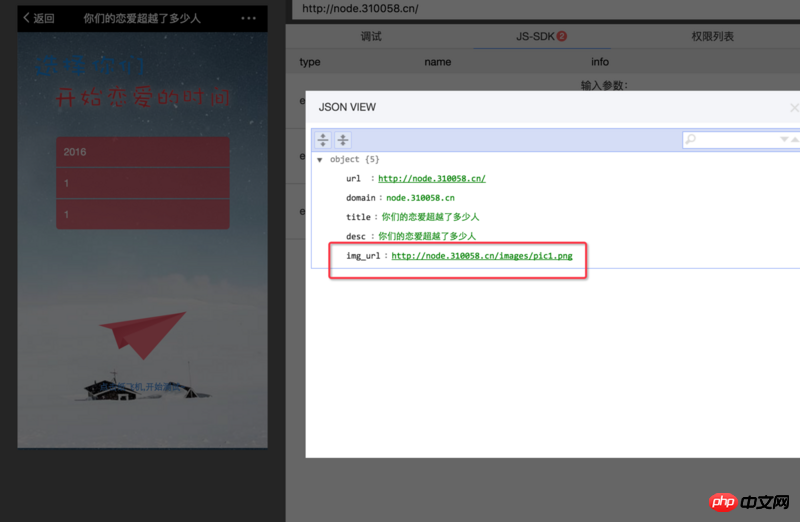Viewport: 800px width, 522px height.
Task: Click the title value 你们的恋爱超越了多少人
Action: [x=430, y=217]
